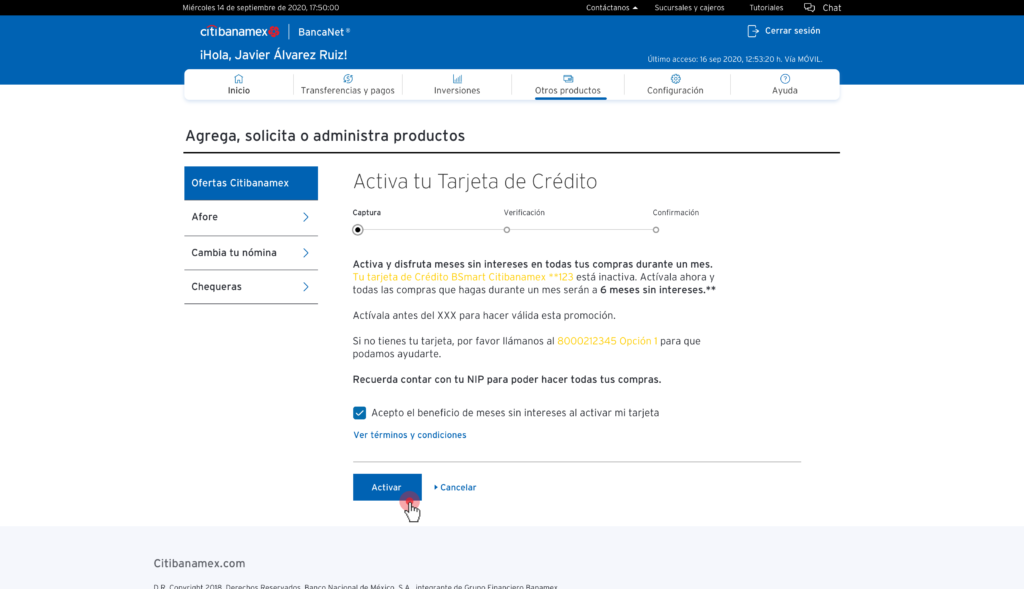This screenshot has height=589, width=1024.
Task: Expand the Chequeras chevron
Action: [306, 287]
